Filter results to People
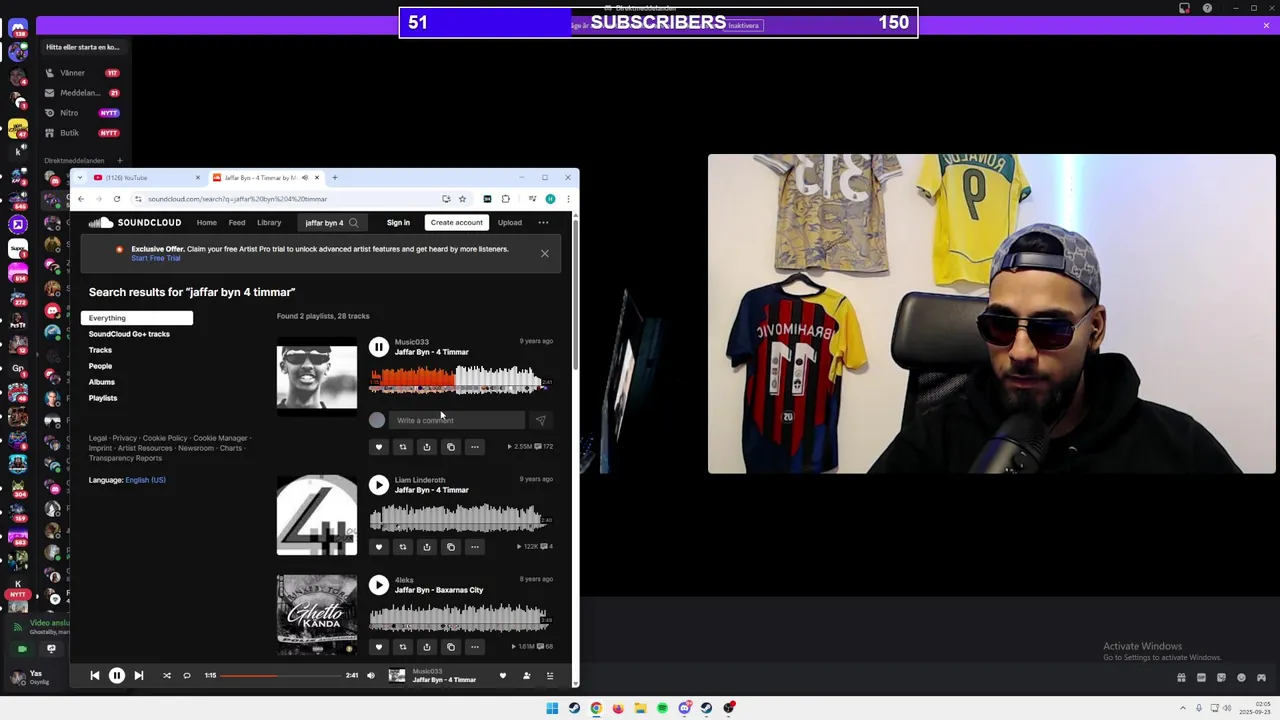 100,366
